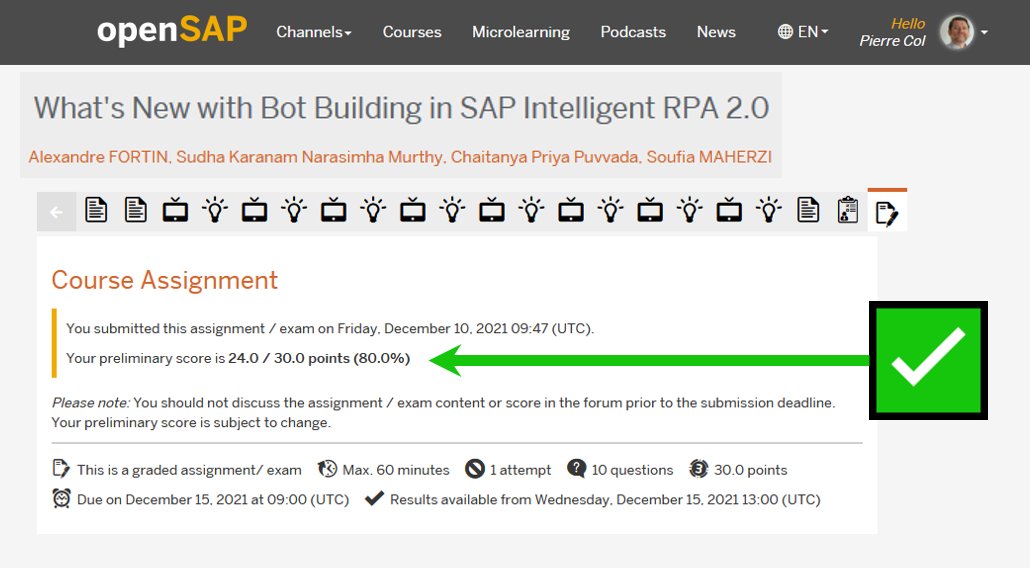Open the second lightbulb self-test icon

294,210
